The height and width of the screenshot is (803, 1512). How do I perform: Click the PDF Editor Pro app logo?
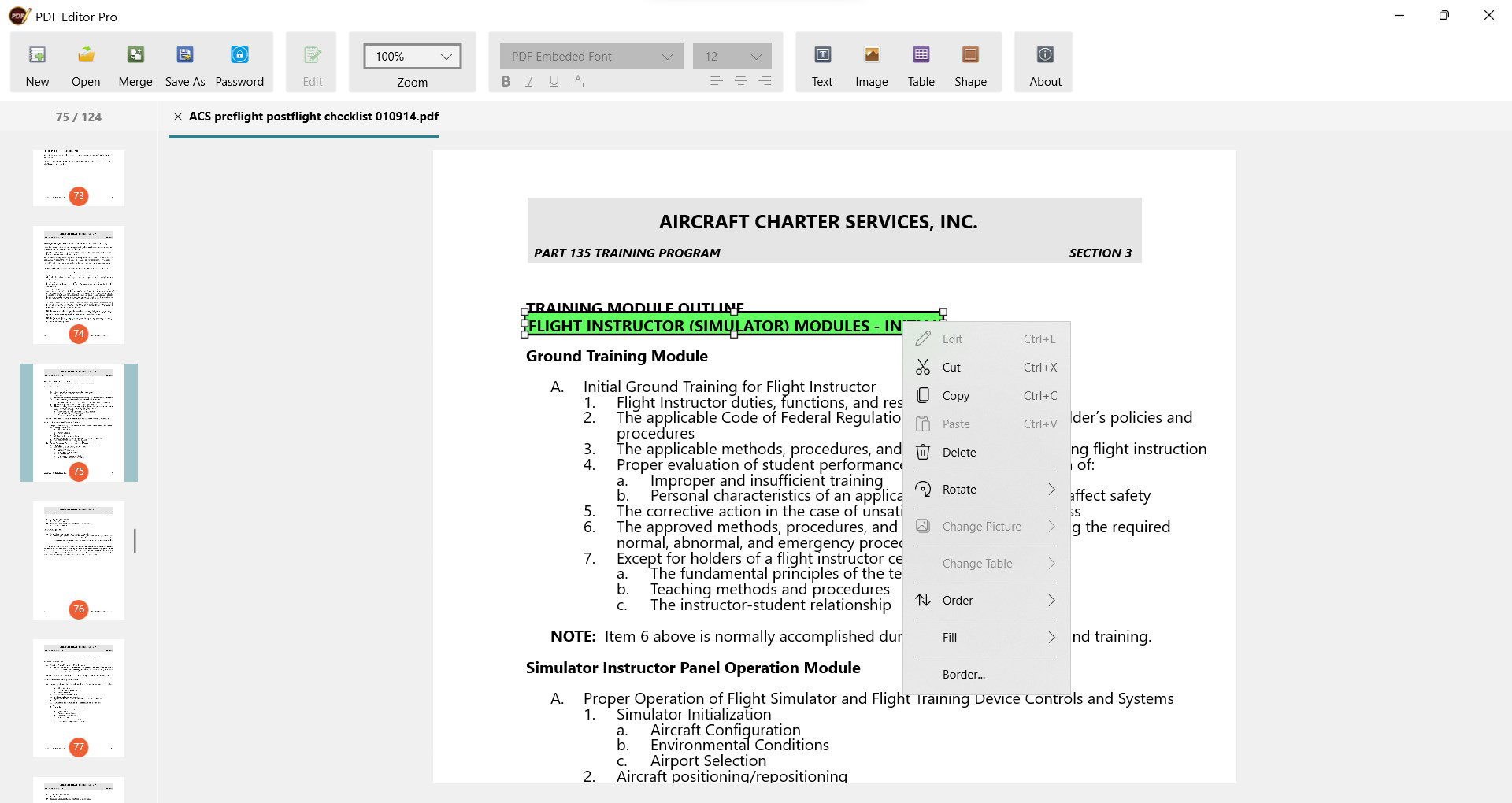pos(19,16)
